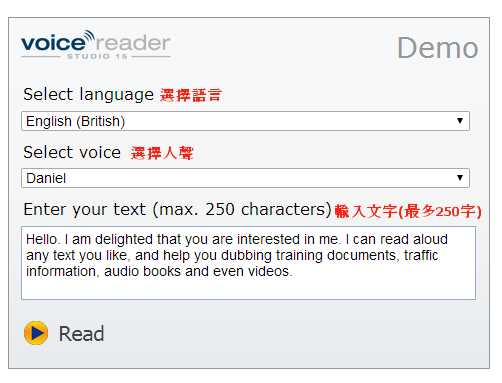Click the Select voice label
This screenshot has height=383, width=502.
(72, 152)
